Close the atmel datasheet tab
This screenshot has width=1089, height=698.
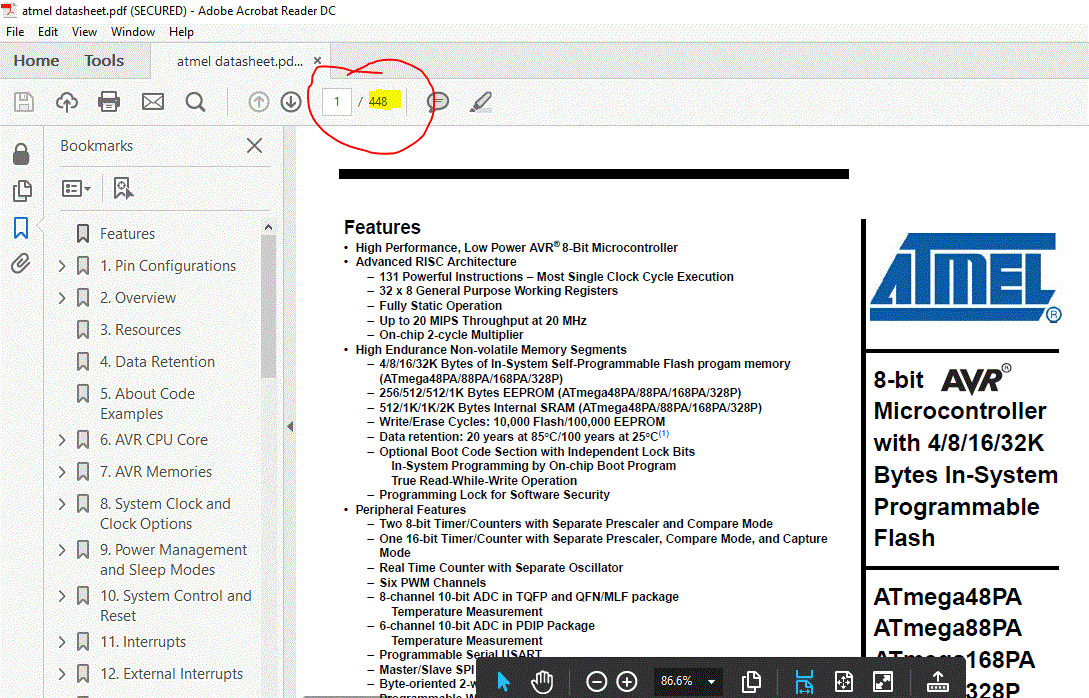(x=317, y=60)
